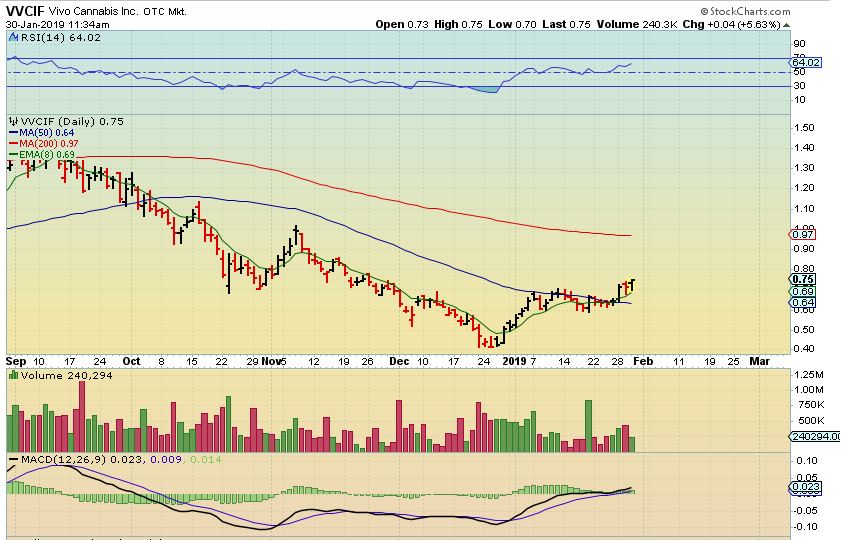
Task: Click the small icon before the RSI(14) label
Action: pyautogui.click(x=13, y=38)
